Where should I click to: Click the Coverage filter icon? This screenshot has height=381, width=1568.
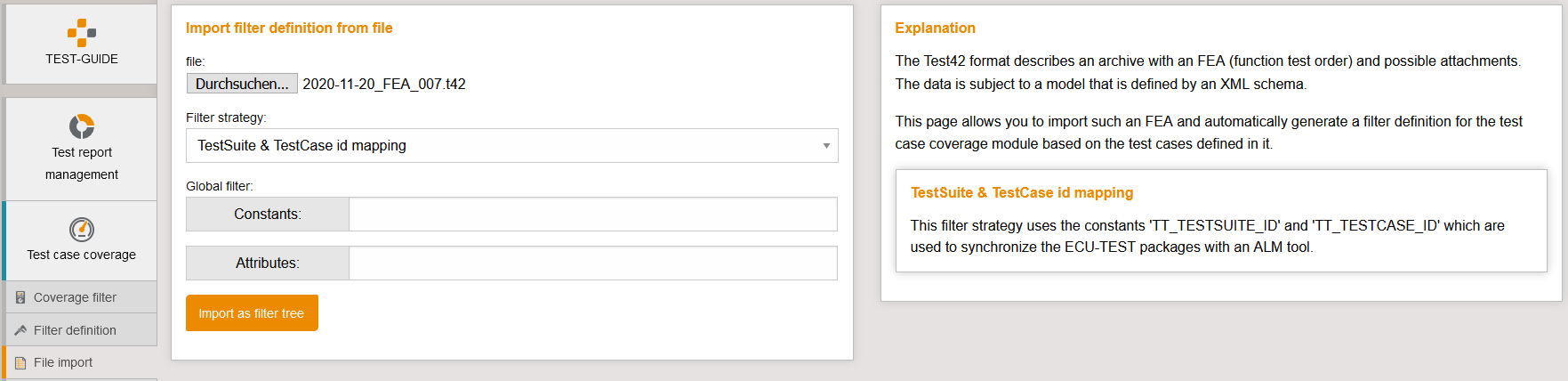tap(20, 297)
